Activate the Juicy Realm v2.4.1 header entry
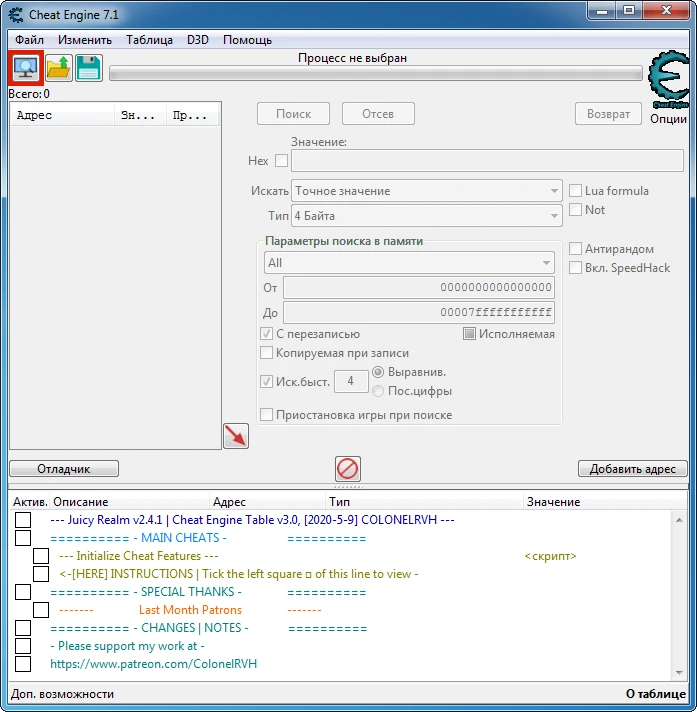This screenshot has width=697, height=712. pos(23,519)
